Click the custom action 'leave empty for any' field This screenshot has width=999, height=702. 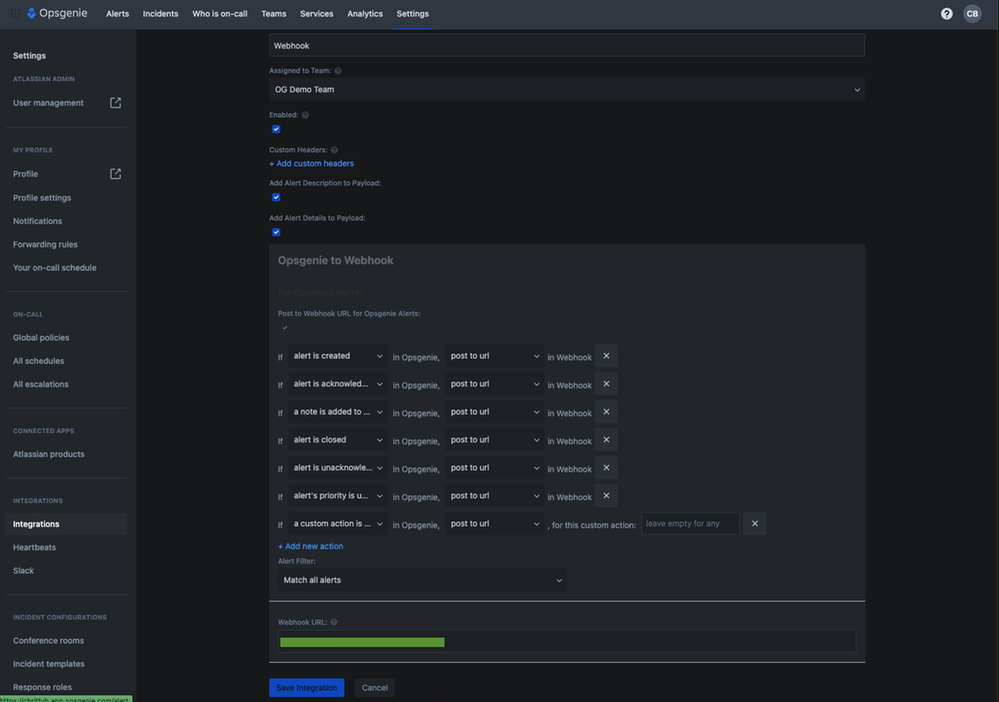691,524
